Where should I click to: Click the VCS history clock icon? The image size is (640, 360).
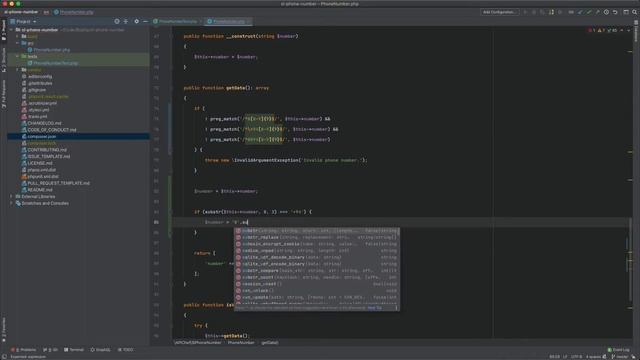607,12
